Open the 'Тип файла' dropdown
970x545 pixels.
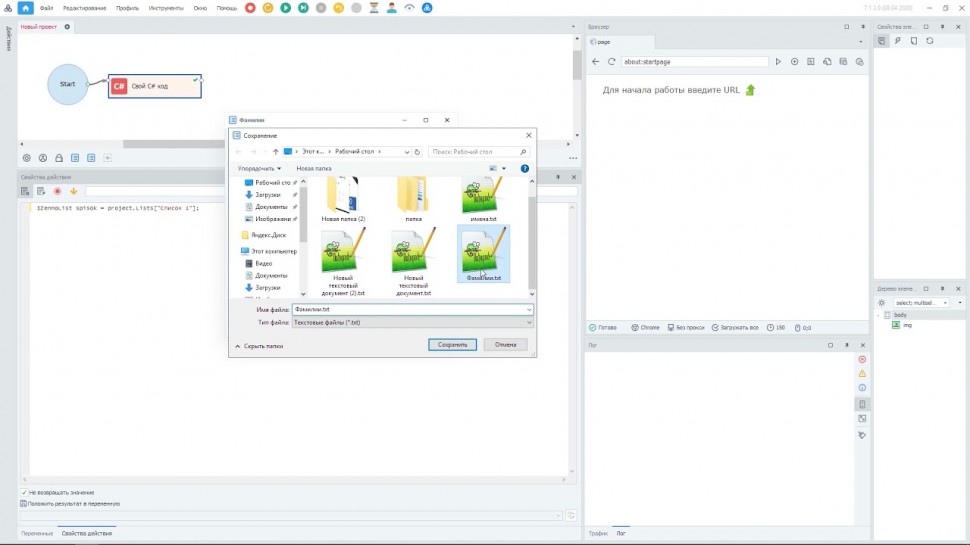tap(412, 323)
